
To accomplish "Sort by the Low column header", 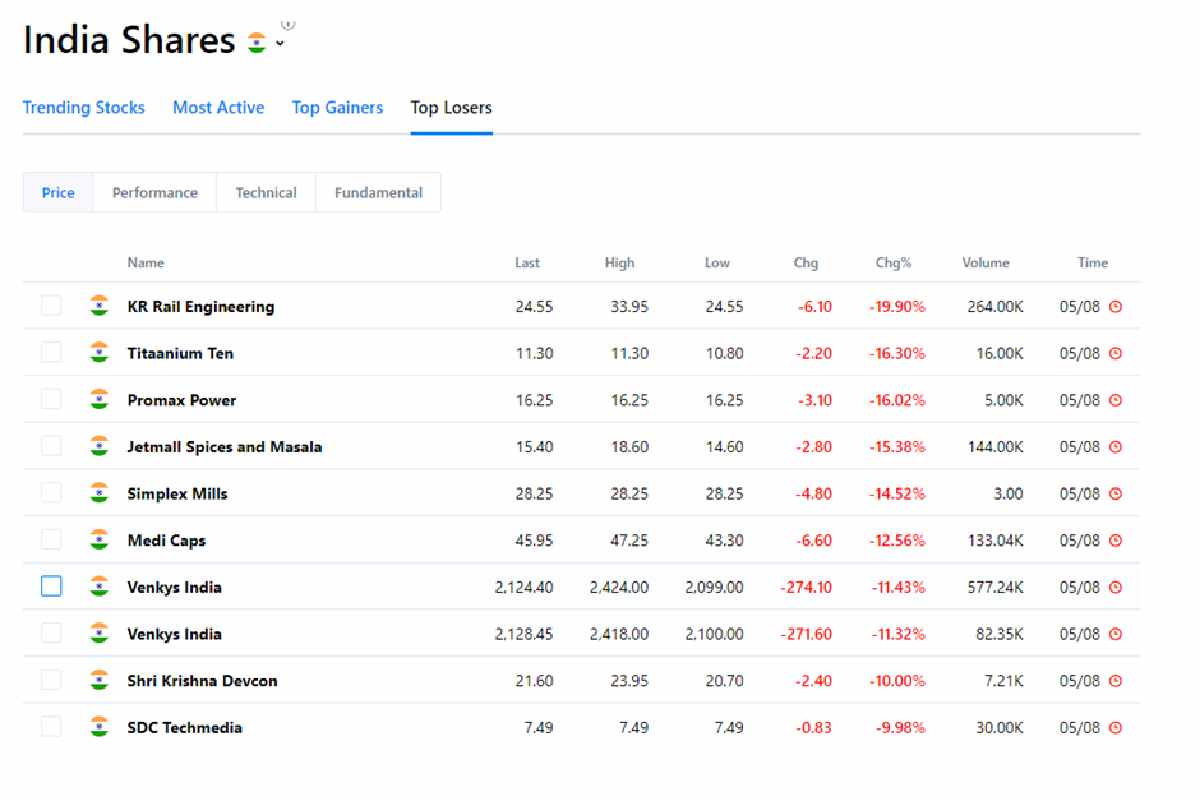I will click(x=717, y=263).
